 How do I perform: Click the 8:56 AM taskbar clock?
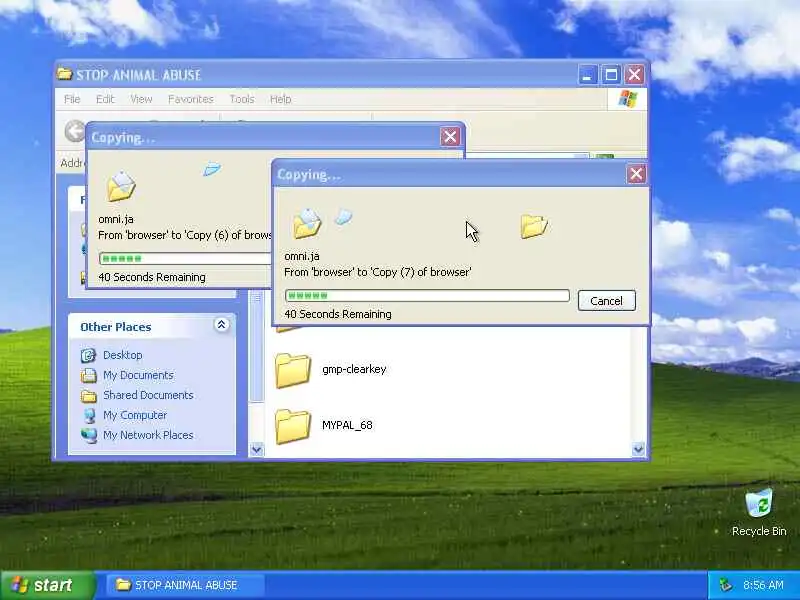763,585
